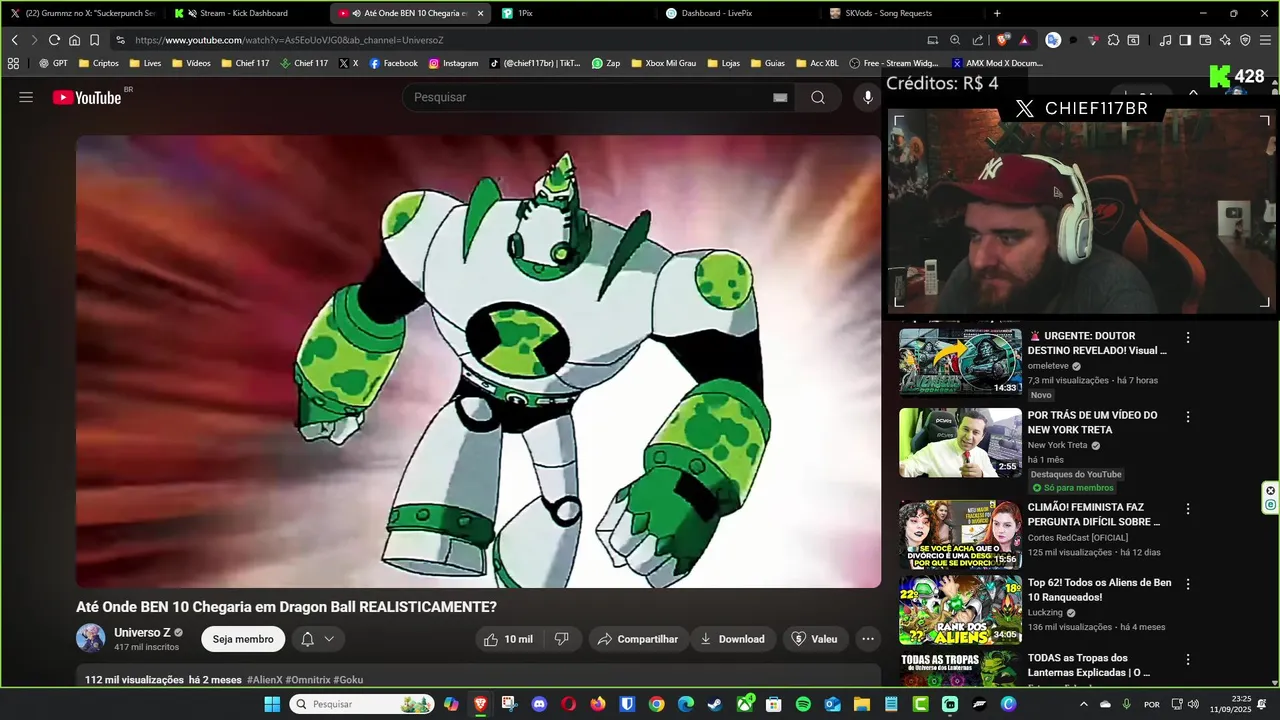This screenshot has height=720, width=1280.
Task: Open options for TODAS as Tropas video
Action: 1188,660
